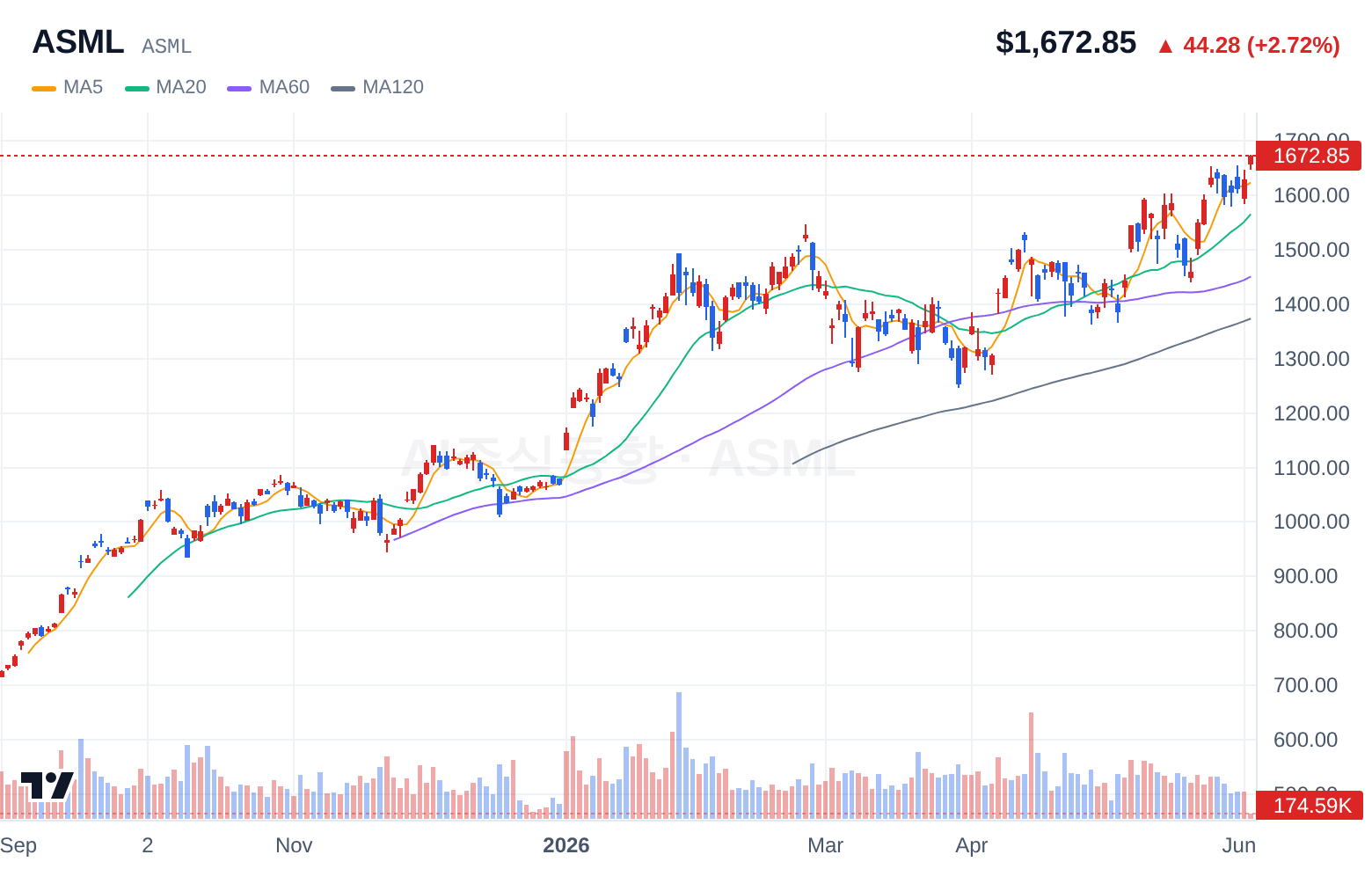
Task: Click the red up-triangle change indicator
Action: coord(1165,46)
